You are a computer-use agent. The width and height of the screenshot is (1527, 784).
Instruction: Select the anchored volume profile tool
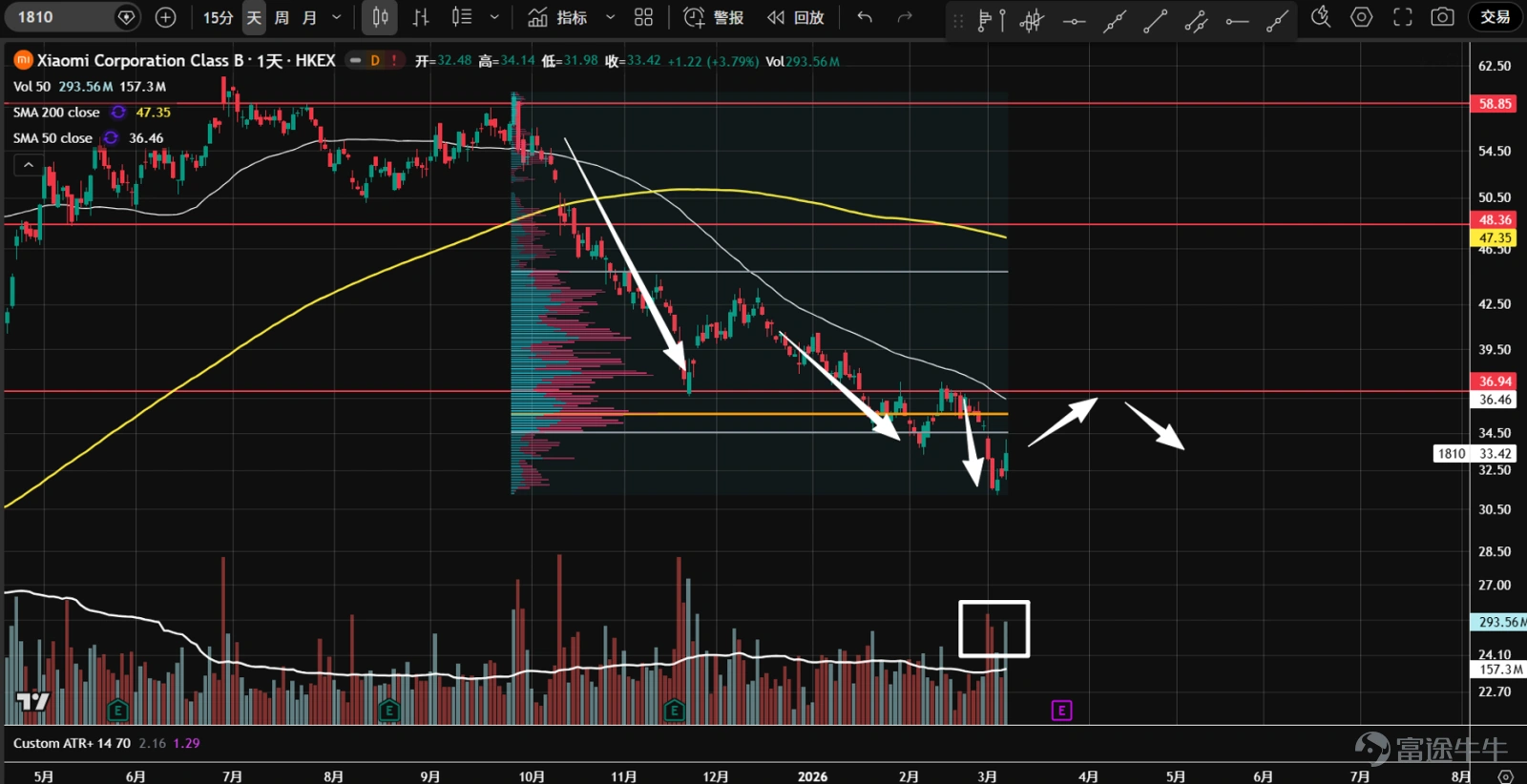pos(992,19)
